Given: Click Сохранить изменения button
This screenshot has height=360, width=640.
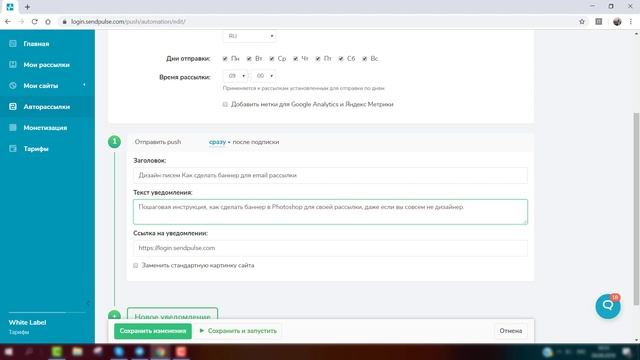Looking at the screenshot, I should (x=153, y=331).
